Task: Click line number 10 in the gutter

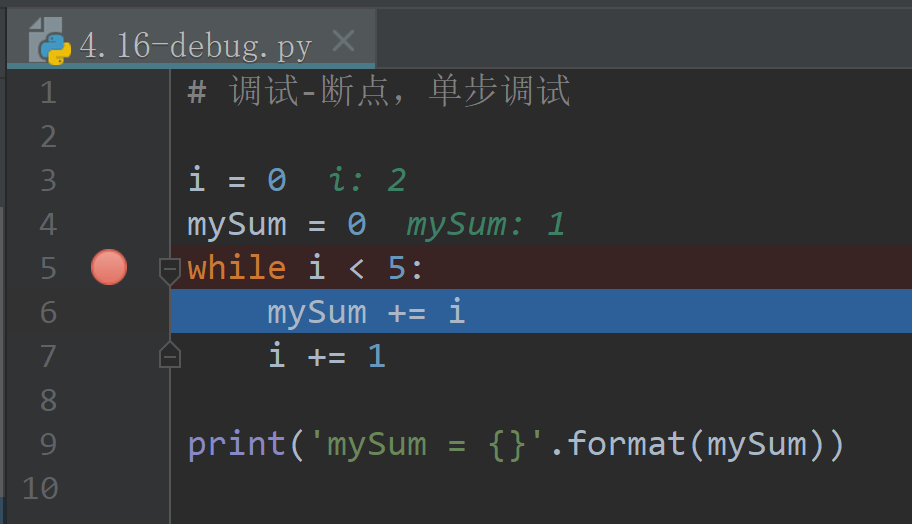Action: coord(40,488)
